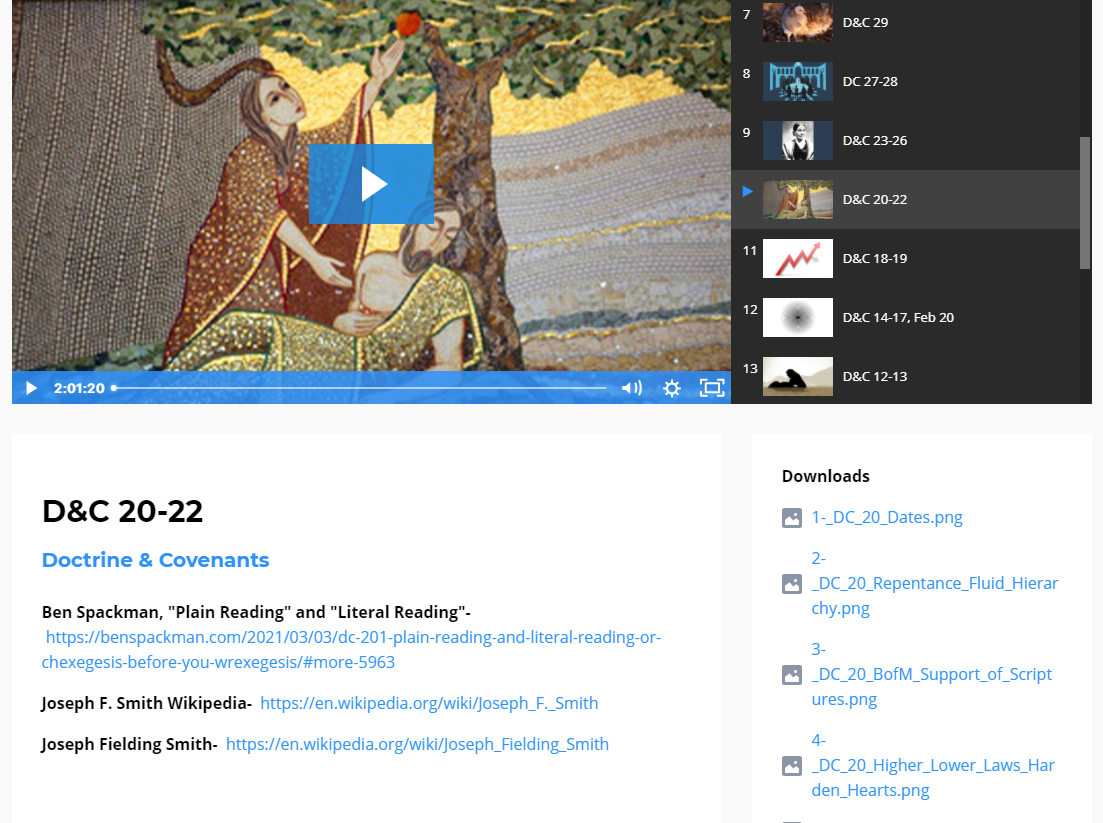Select the D&C 12-13 playlist title

click(875, 376)
